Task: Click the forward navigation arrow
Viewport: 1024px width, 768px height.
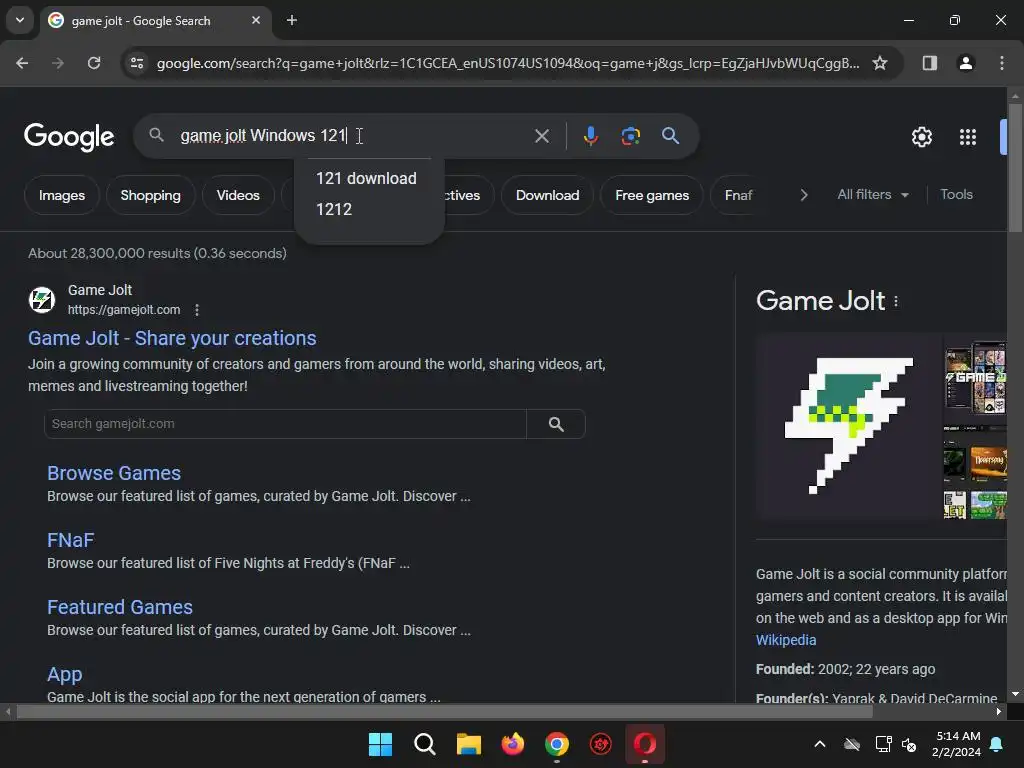Action: pos(58,63)
